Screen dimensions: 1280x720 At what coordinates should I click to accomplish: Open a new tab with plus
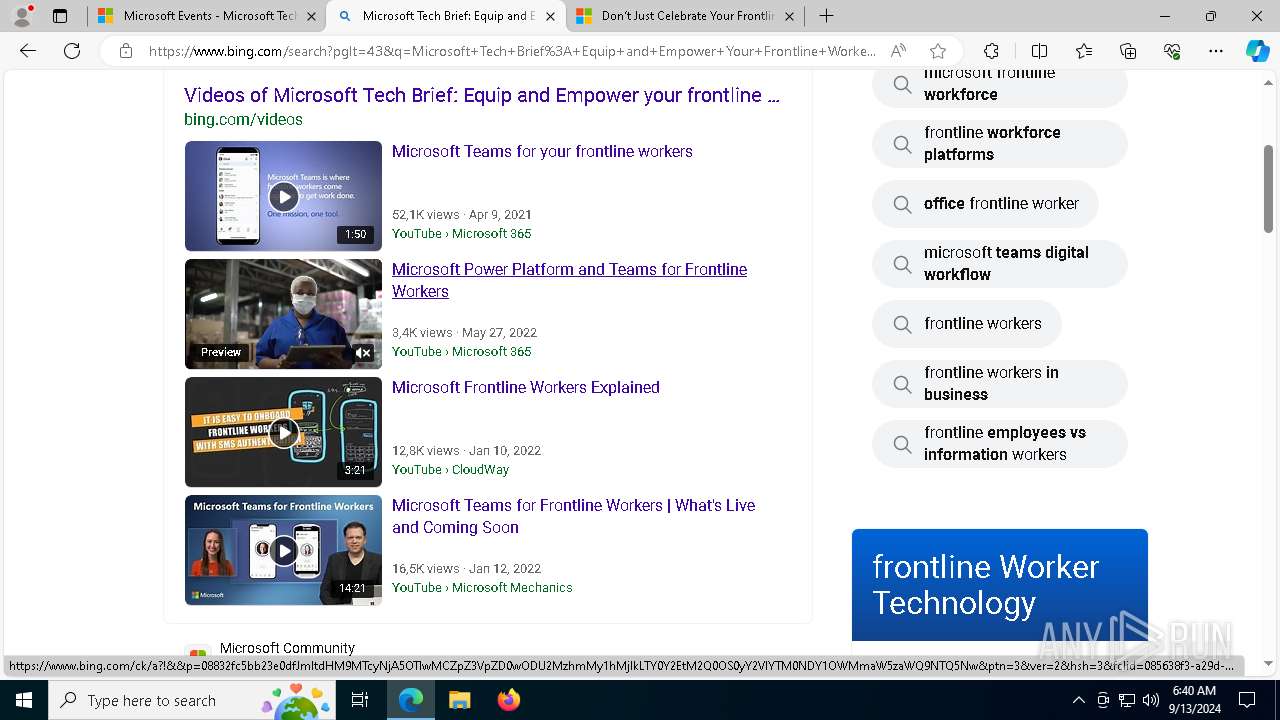(x=826, y=16)
